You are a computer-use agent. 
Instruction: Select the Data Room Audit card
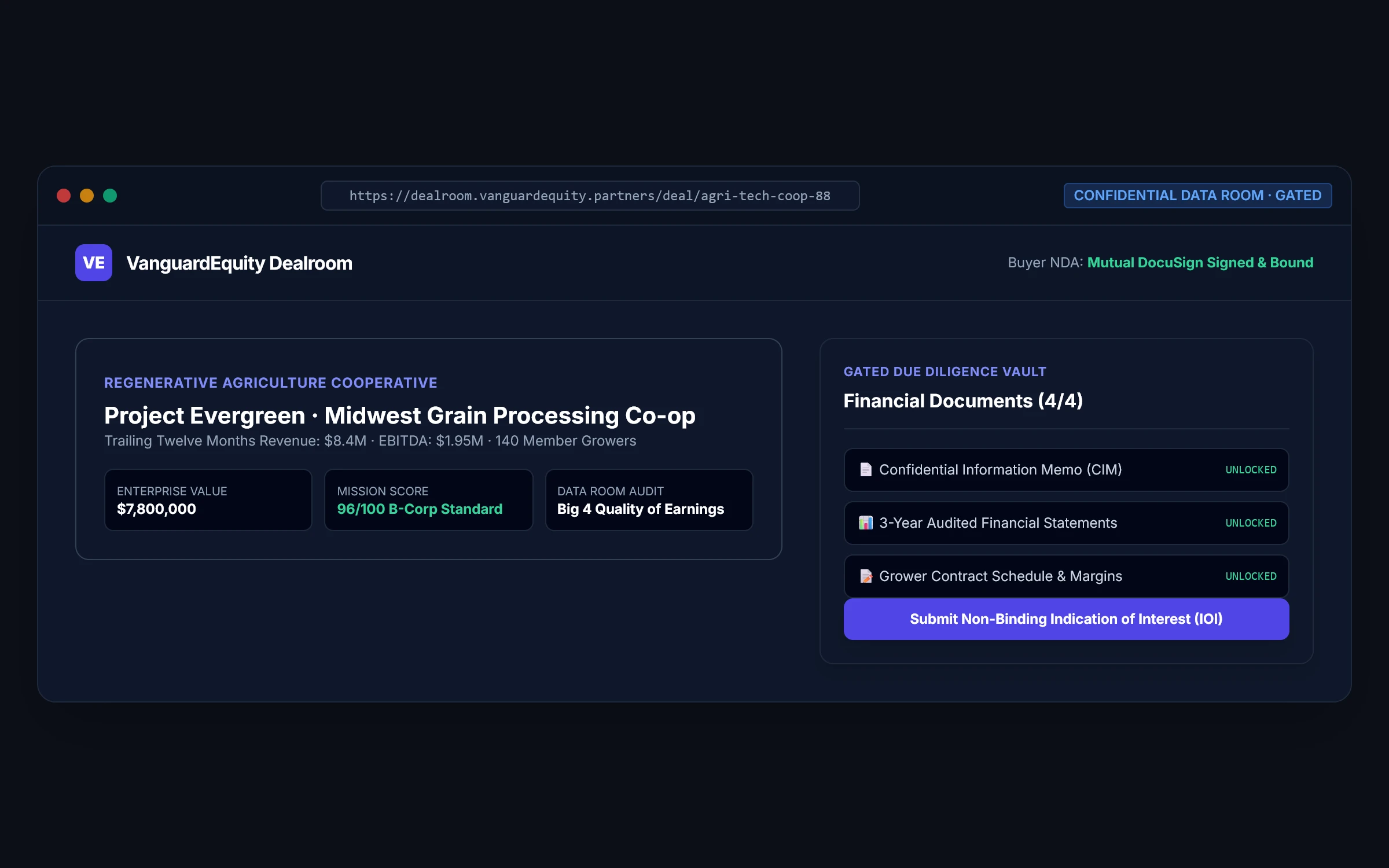click(x=649, y=500)
